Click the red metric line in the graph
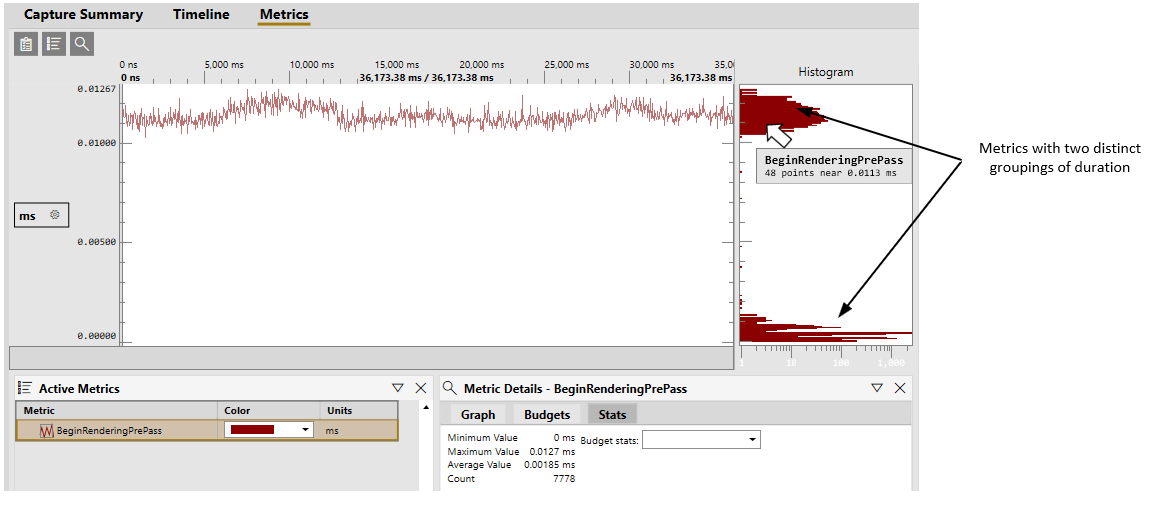The width and height of the screenshot is (1156, 509). coord(428,113)
